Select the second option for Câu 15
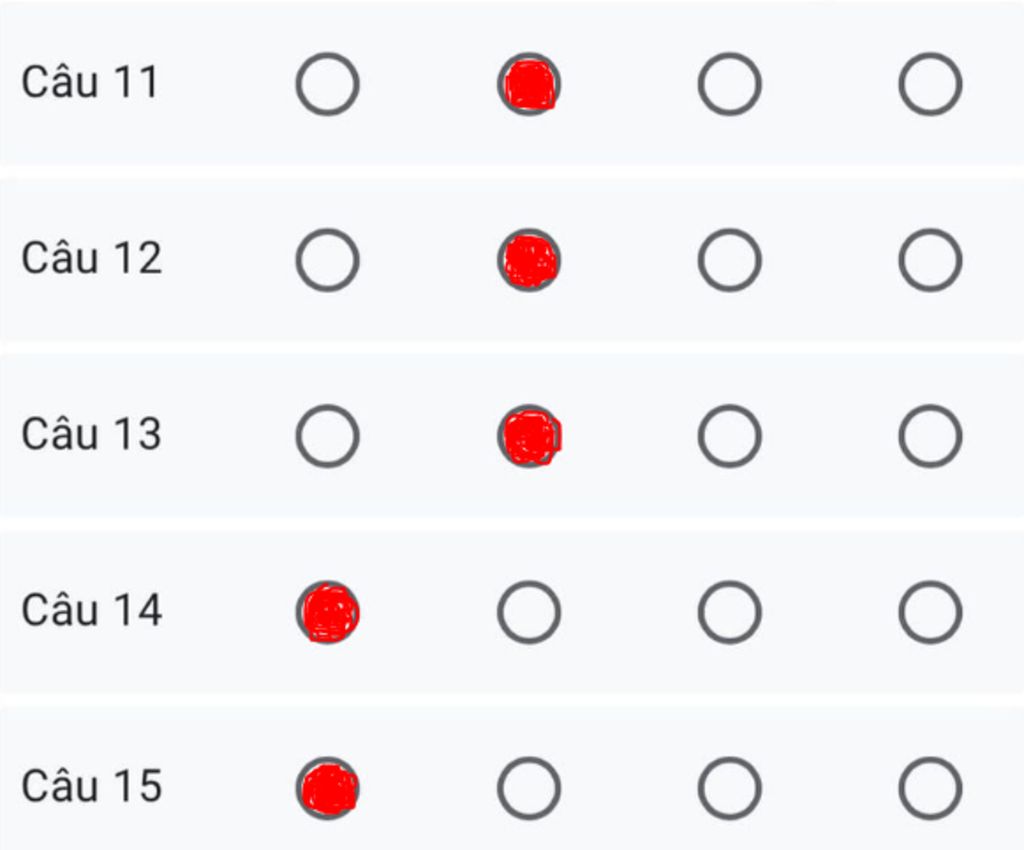The image size is (1024, 850). click(529, 788)
